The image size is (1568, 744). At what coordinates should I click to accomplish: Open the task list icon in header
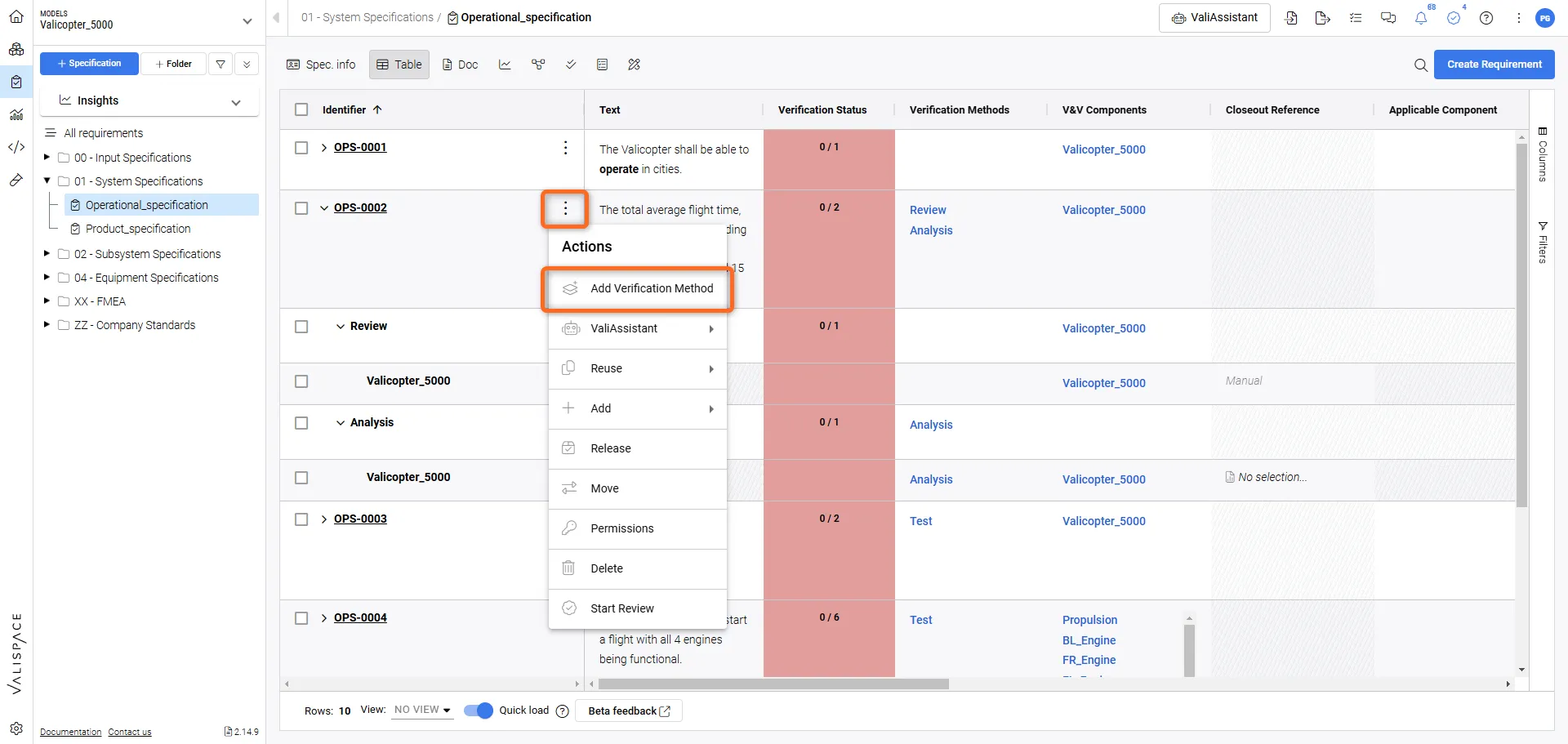1356,18
